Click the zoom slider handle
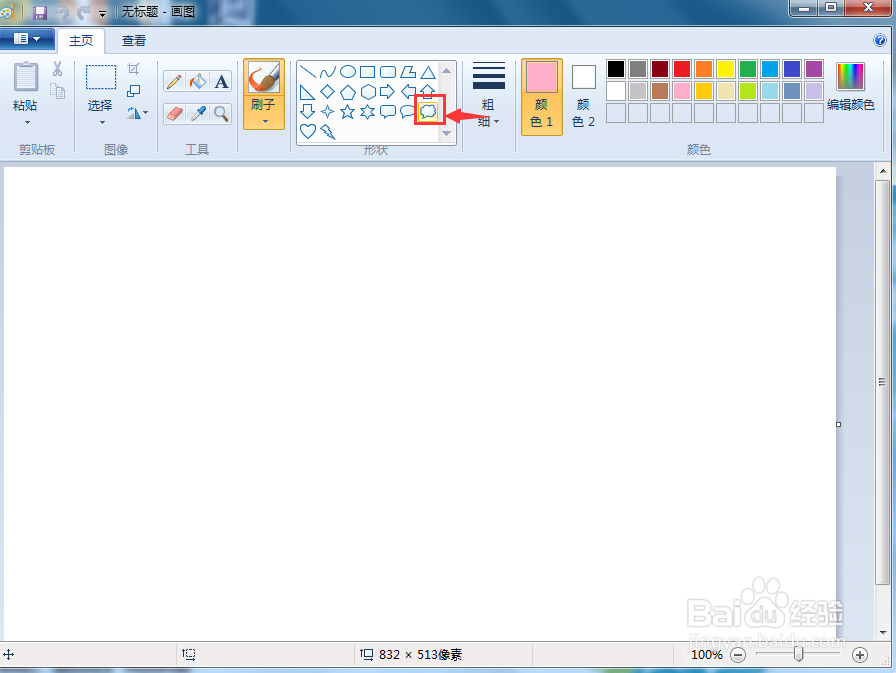Image resolution: width=896 pixels, height=673 pixels. point(798,654)
